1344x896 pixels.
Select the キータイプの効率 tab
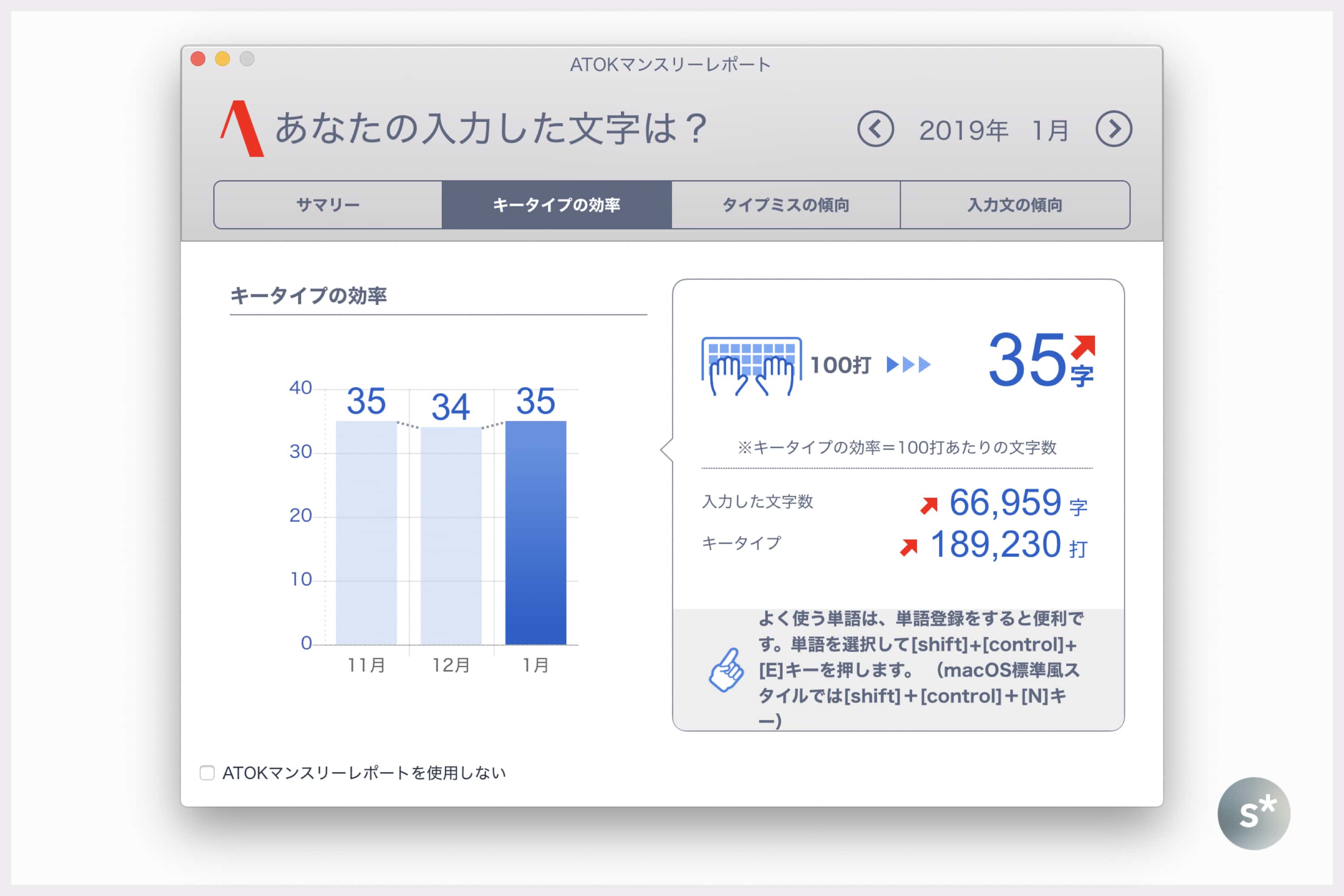point(556,205)
